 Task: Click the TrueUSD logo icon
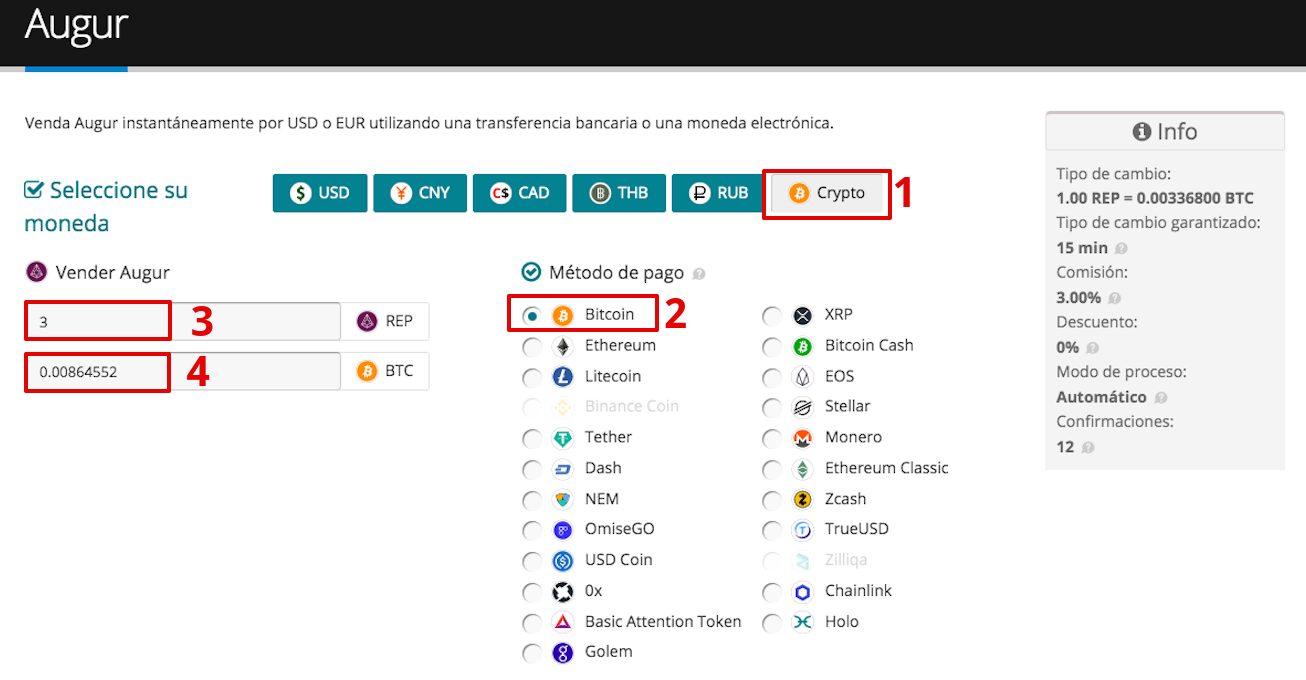pyautogui.click(x=803, y=530)
